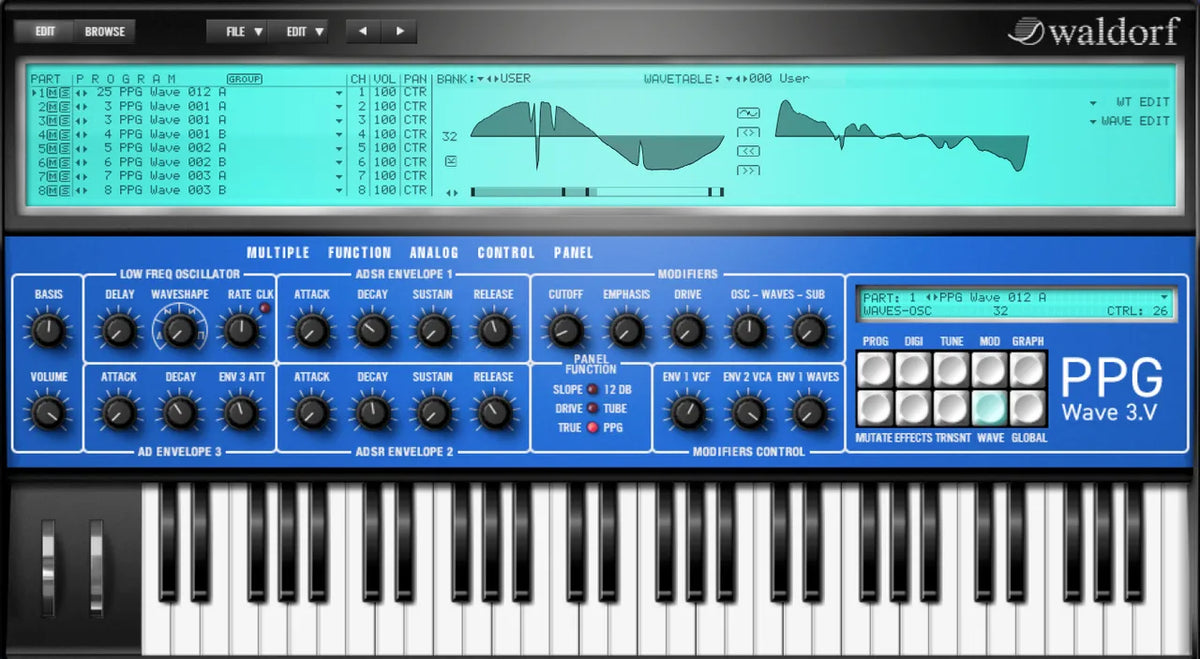Image resolution: width=1200 pixels, height=659 pixels.
Task: Click the GROUP button above the program list
Action: coord(244,78)
